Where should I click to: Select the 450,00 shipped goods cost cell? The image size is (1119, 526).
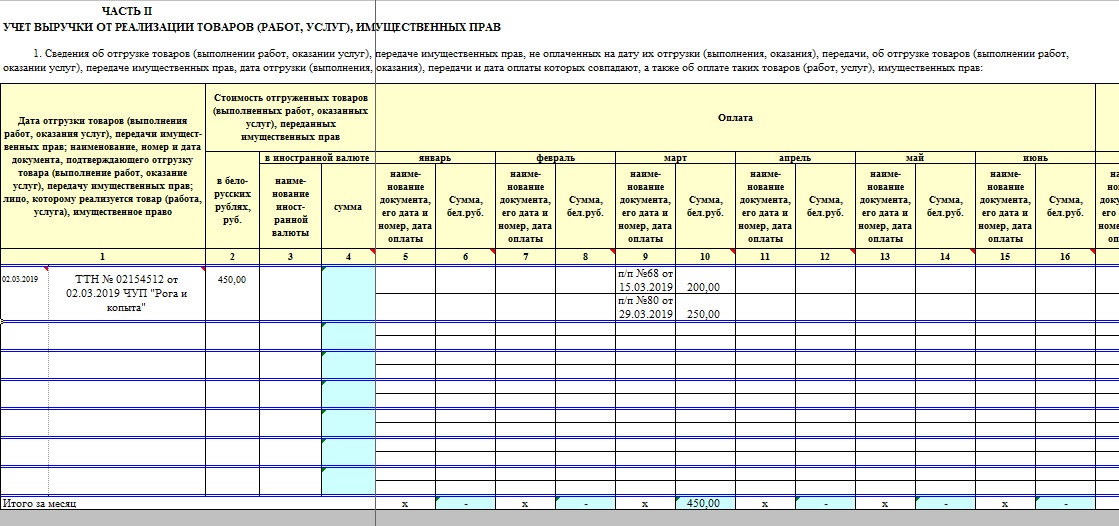[231, 280]
